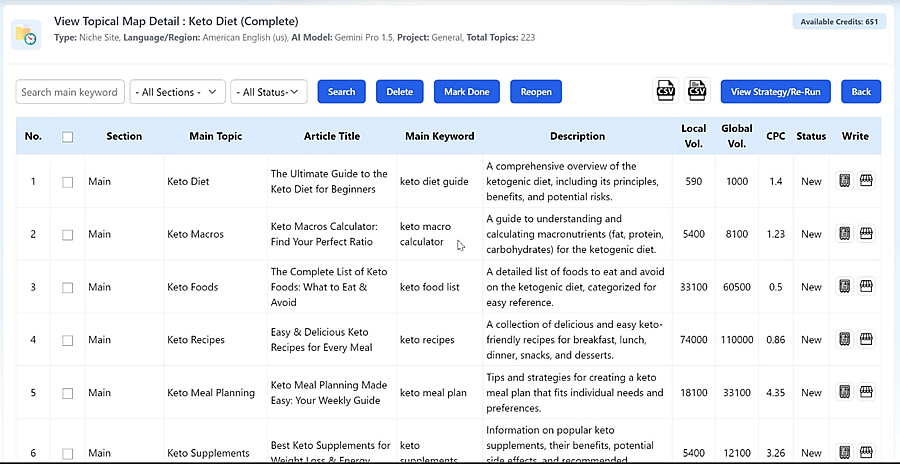The width and height of the screenshot is (900, 464).
Task: Toggle the select-all checkbox in table header
Action: 68,137
